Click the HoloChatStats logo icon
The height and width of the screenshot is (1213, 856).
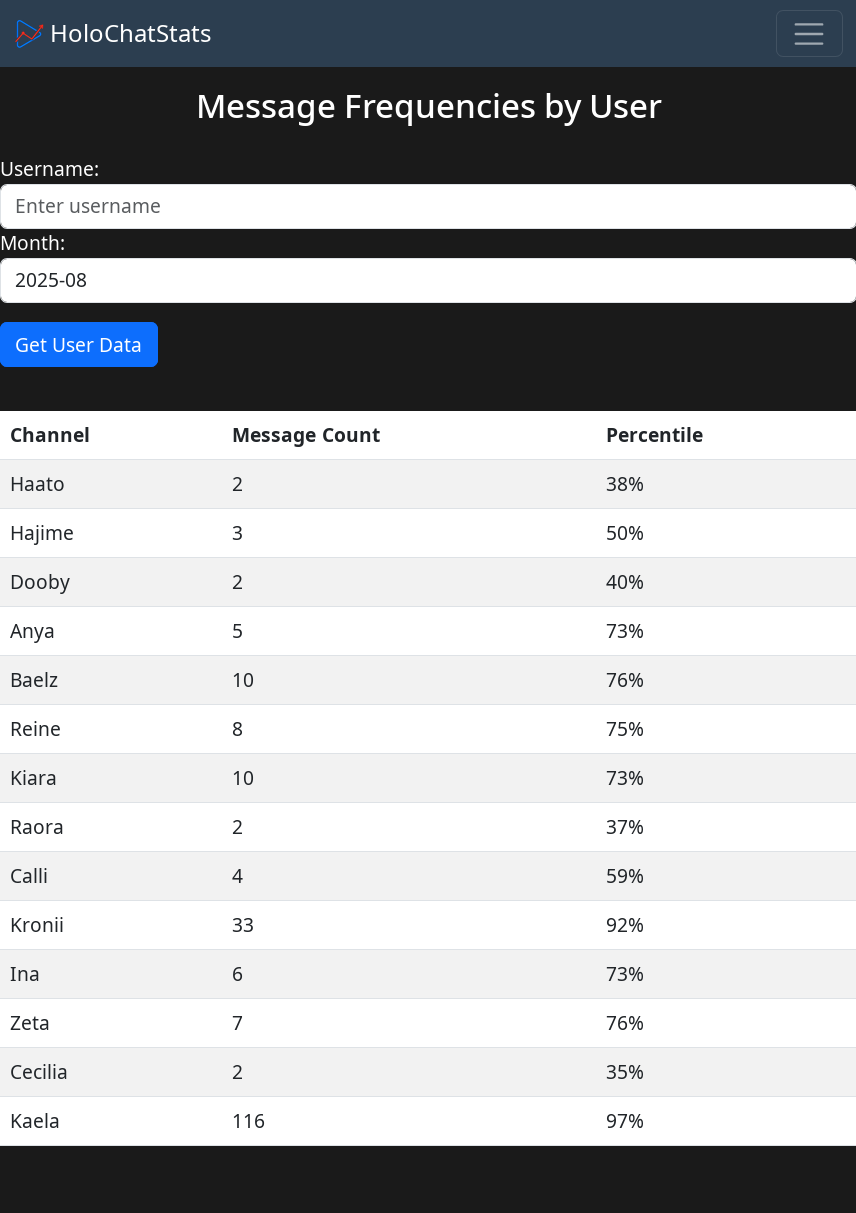[30, 34]
